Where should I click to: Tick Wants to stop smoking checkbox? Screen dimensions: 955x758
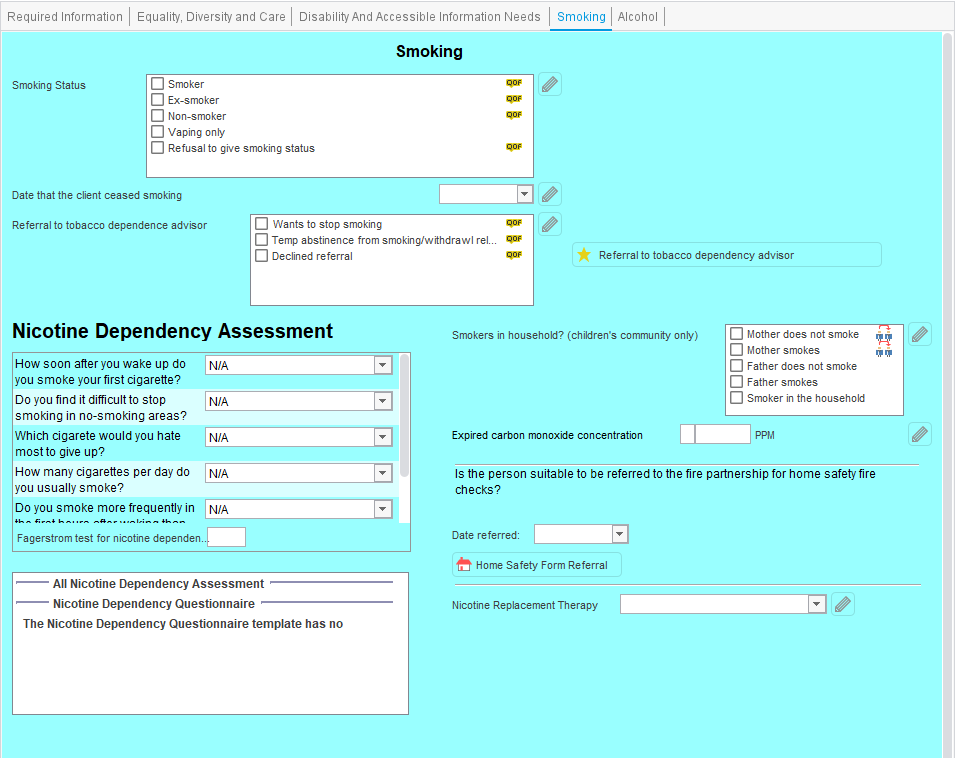coord(261,223)
